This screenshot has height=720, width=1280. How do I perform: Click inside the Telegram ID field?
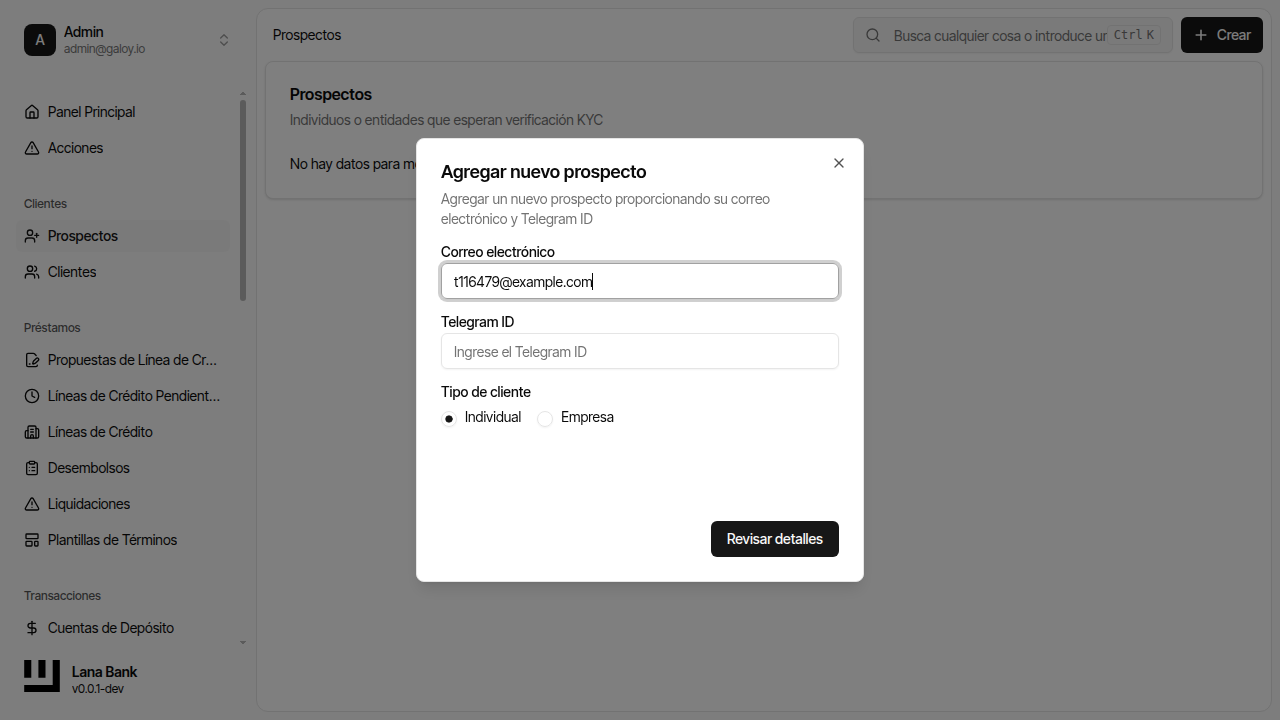click(640, 351)
